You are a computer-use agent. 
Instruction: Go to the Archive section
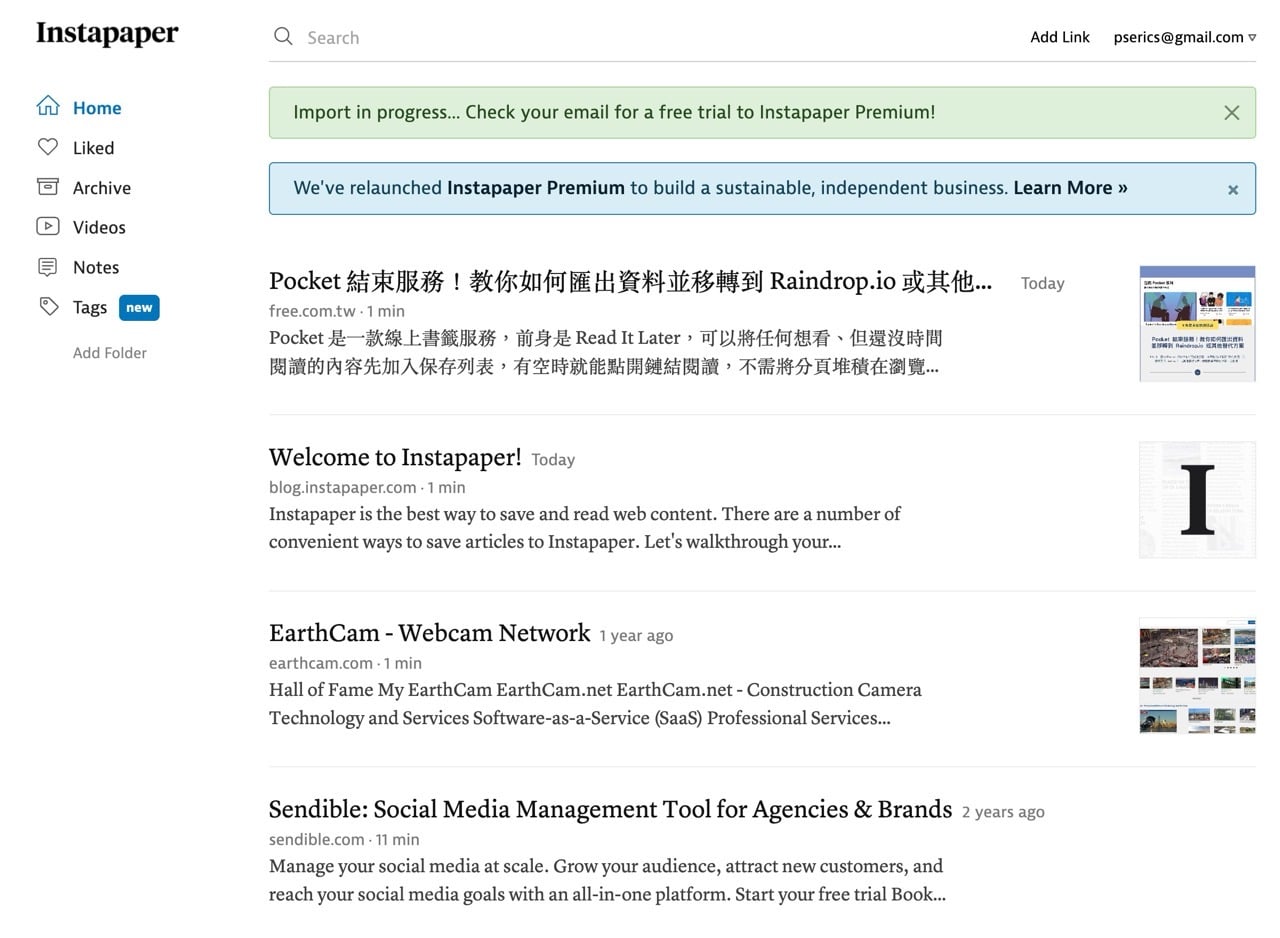pos(102,188)
